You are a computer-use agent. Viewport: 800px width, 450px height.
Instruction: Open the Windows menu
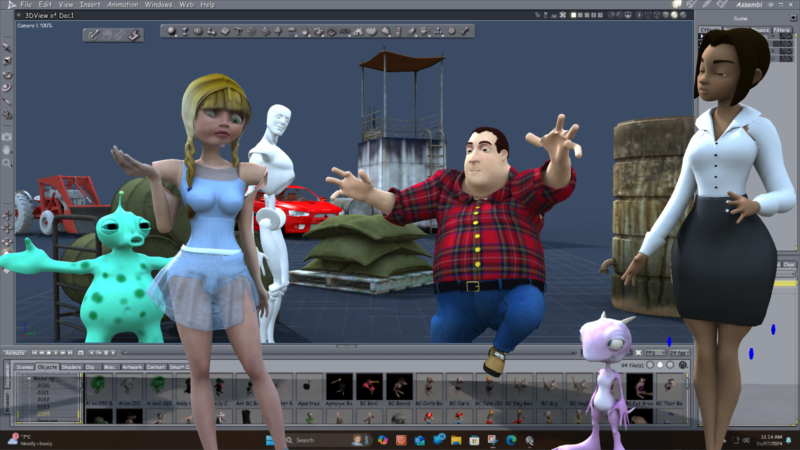coord(158,5)
